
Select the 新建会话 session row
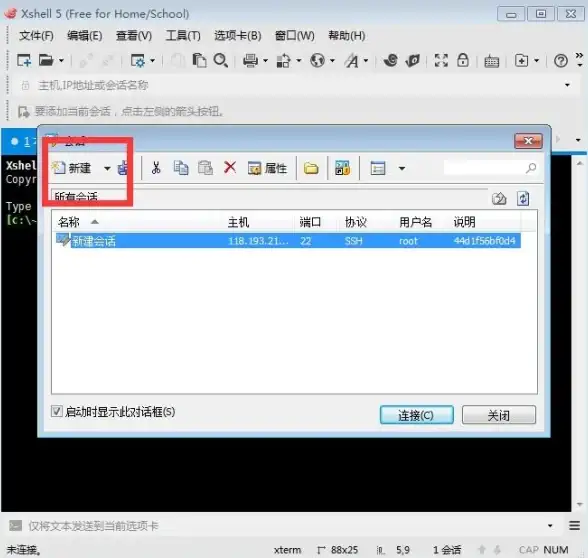pos(288,240)
